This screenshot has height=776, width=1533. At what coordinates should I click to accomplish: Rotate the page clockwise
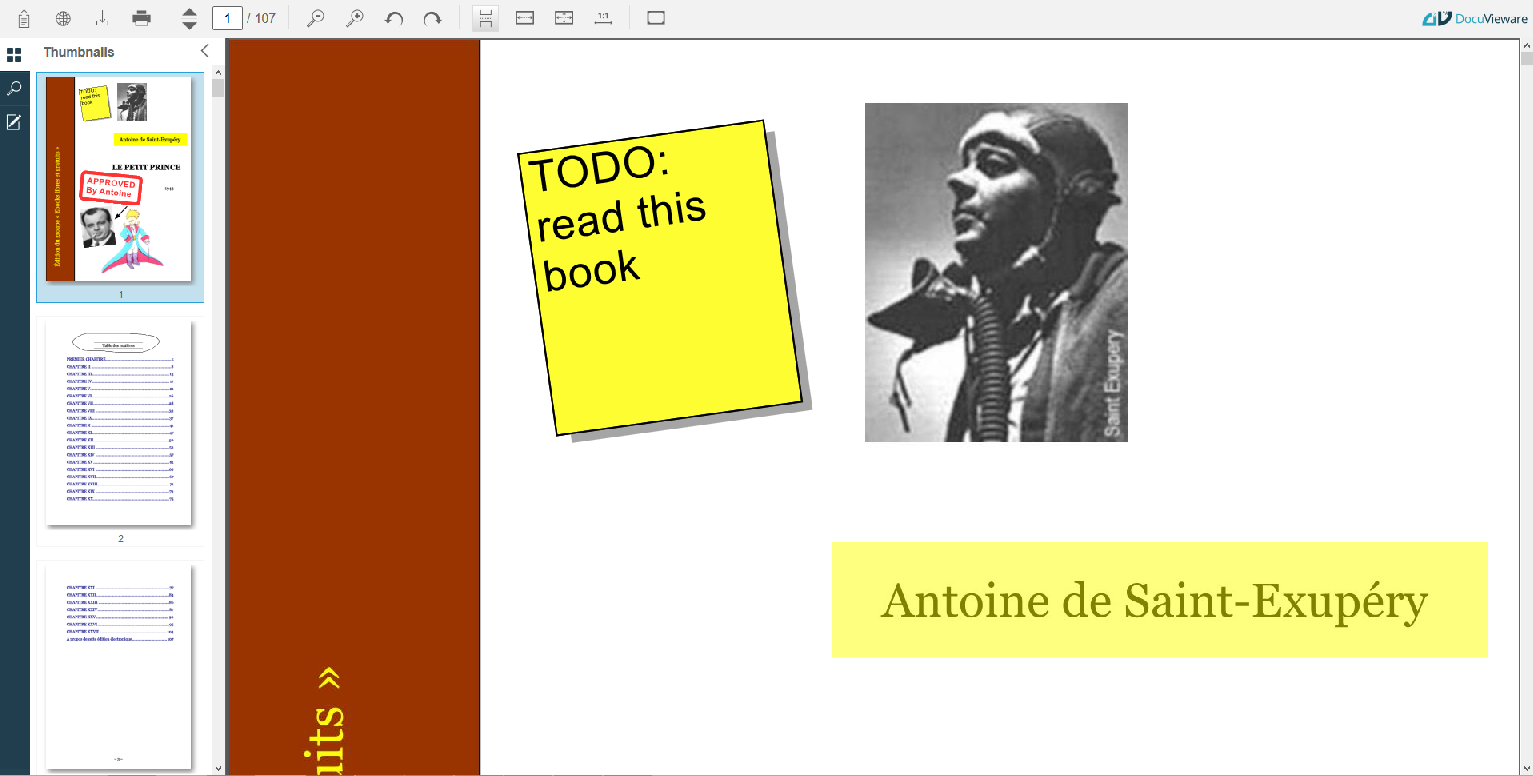click(432, 18)
